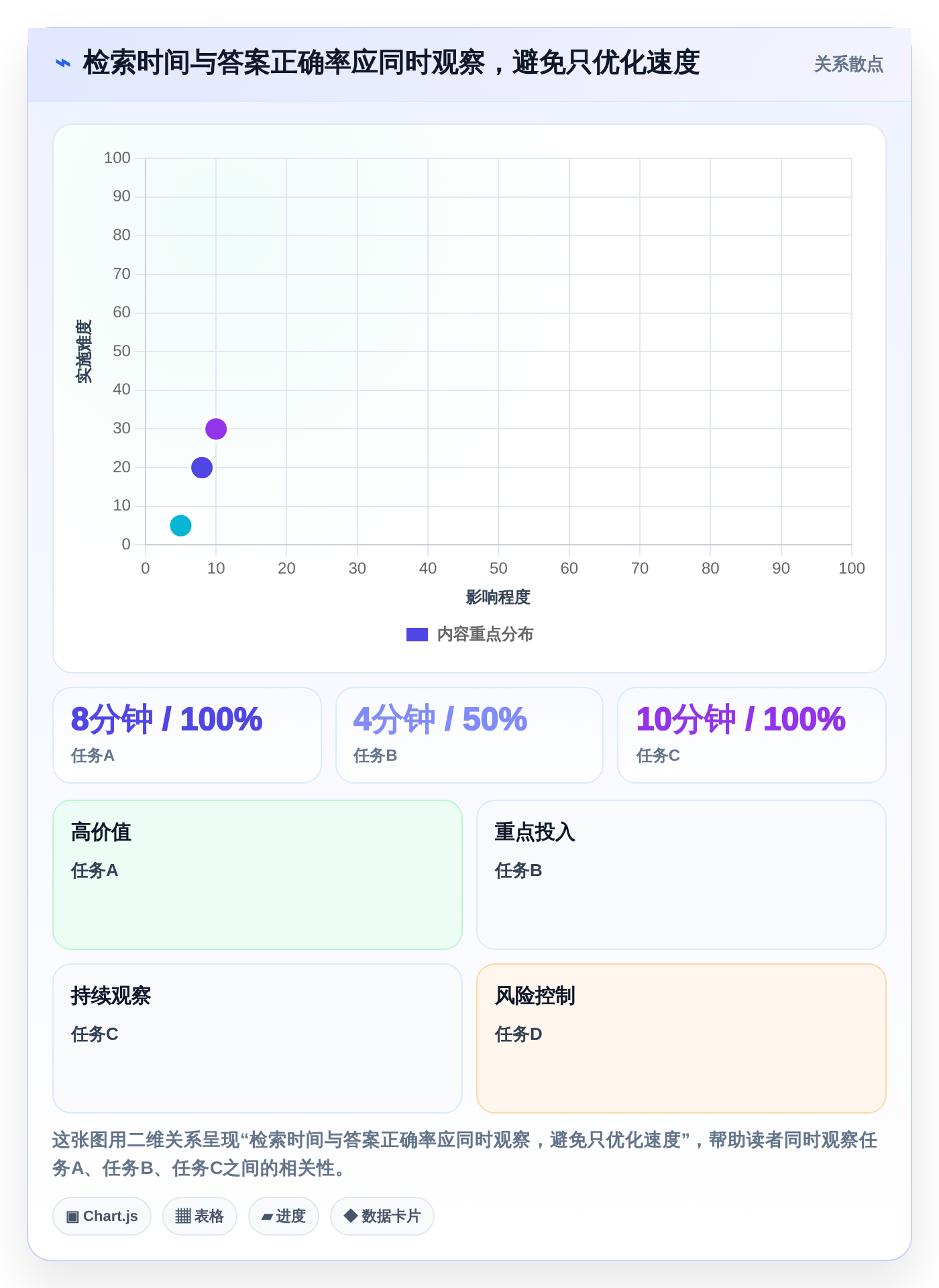Click 任务C label under 10分钟 / 100%
Viewport: 939px width, 1288px height.
coord(658,756)
